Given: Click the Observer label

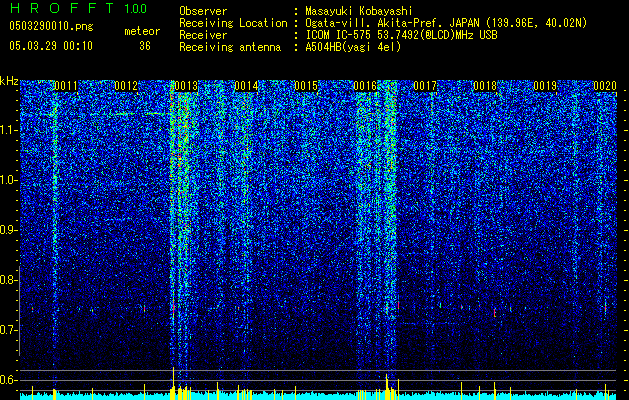Looking at the screenshot, I should (203, 11).
